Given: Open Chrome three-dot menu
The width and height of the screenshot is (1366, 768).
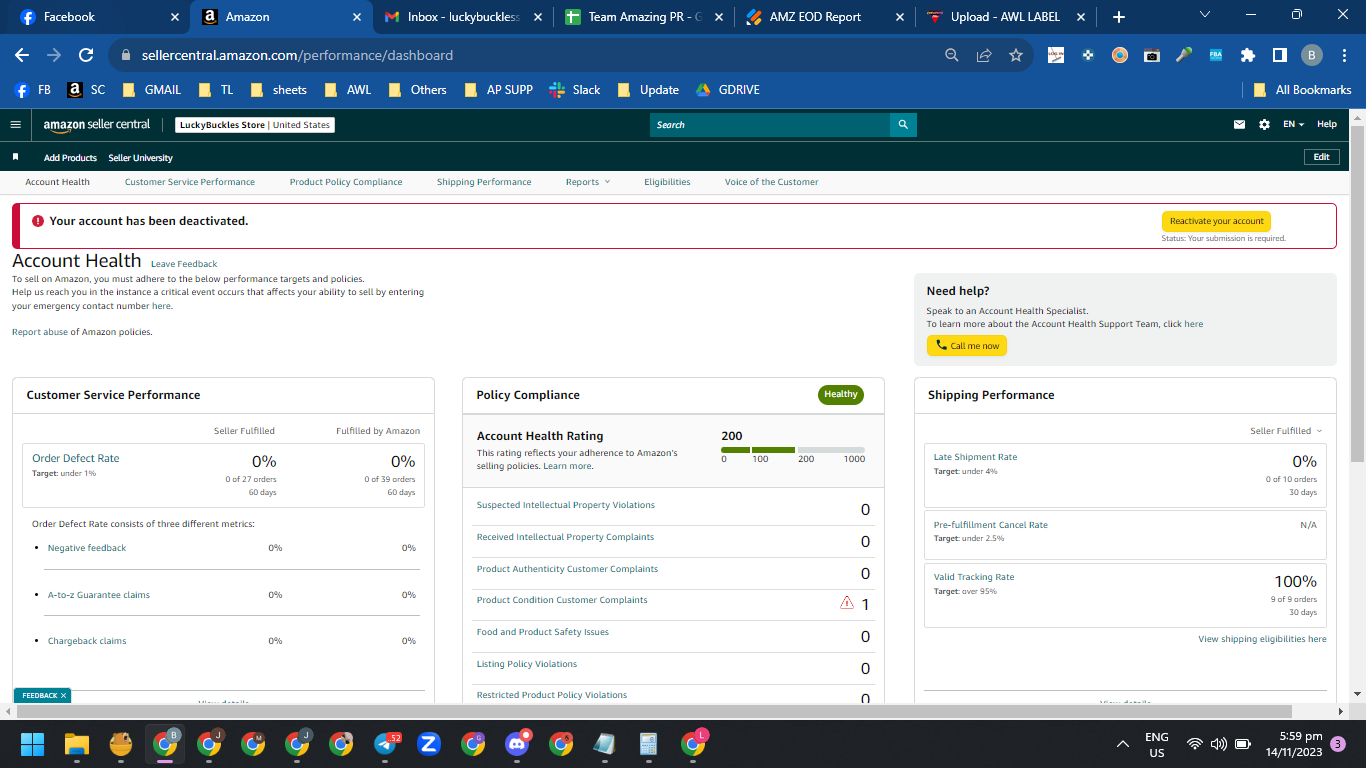Looking at the screenshot, I should pyautogui.click(x=1345, y=56).
